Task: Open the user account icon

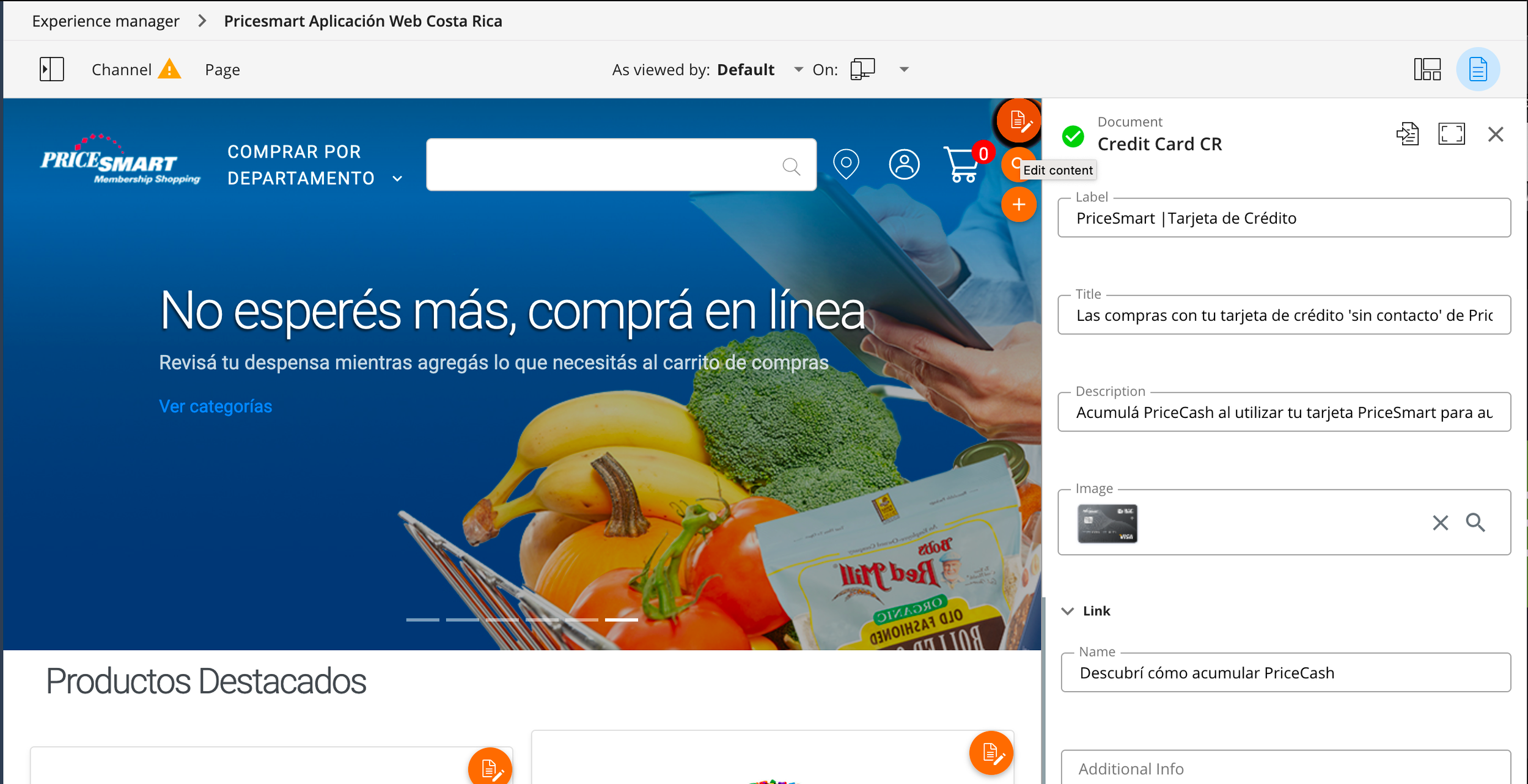Action: (x=905, y=164)
